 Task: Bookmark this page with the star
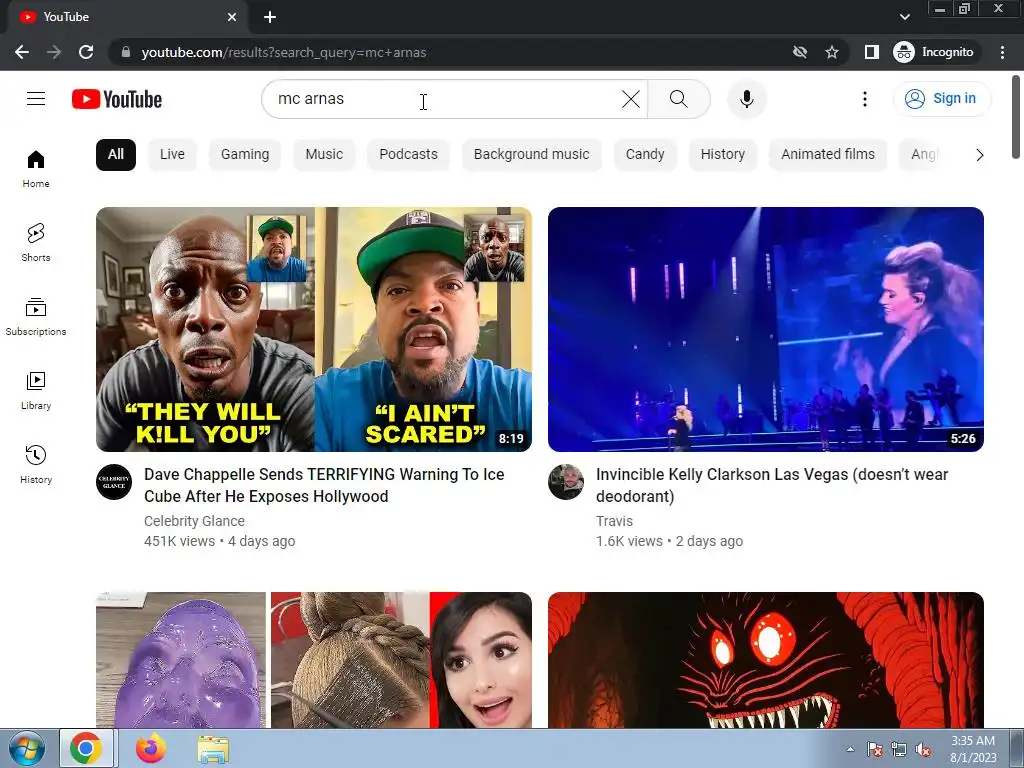[831, 52]
